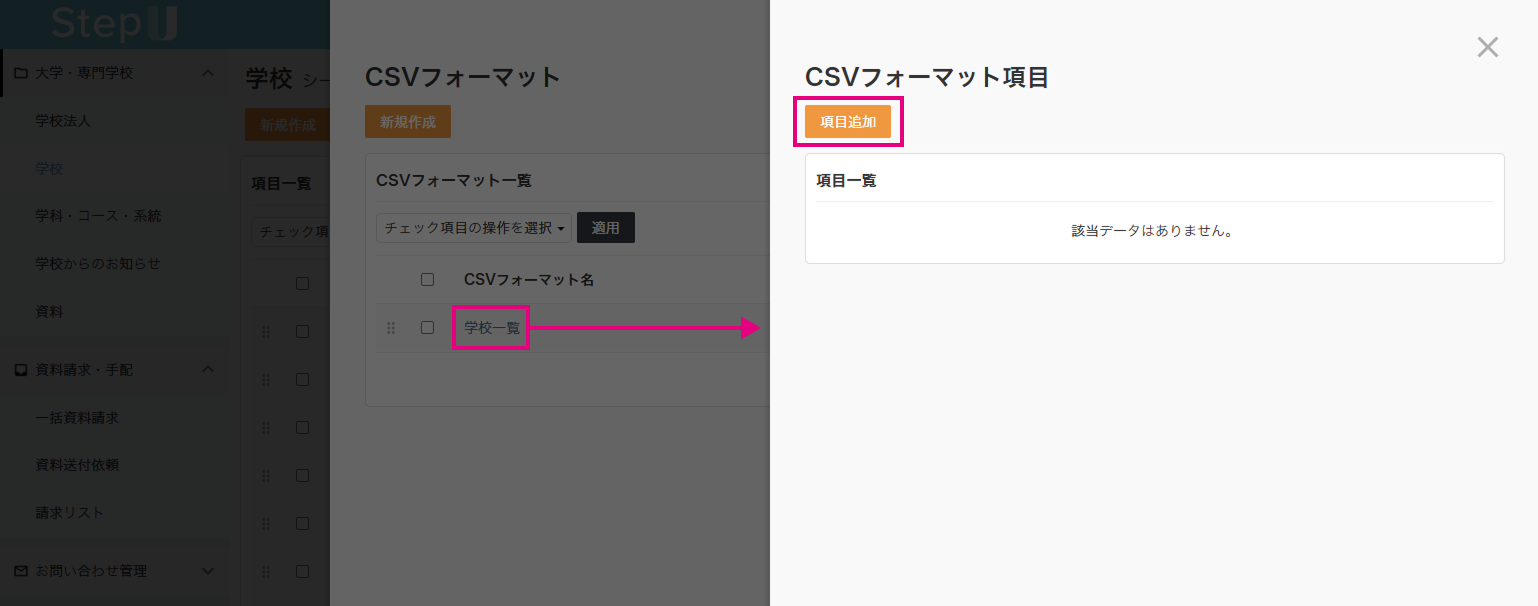
Task: Click the building icon beside 大学・専門学校
Action: [x=21, y=72]
